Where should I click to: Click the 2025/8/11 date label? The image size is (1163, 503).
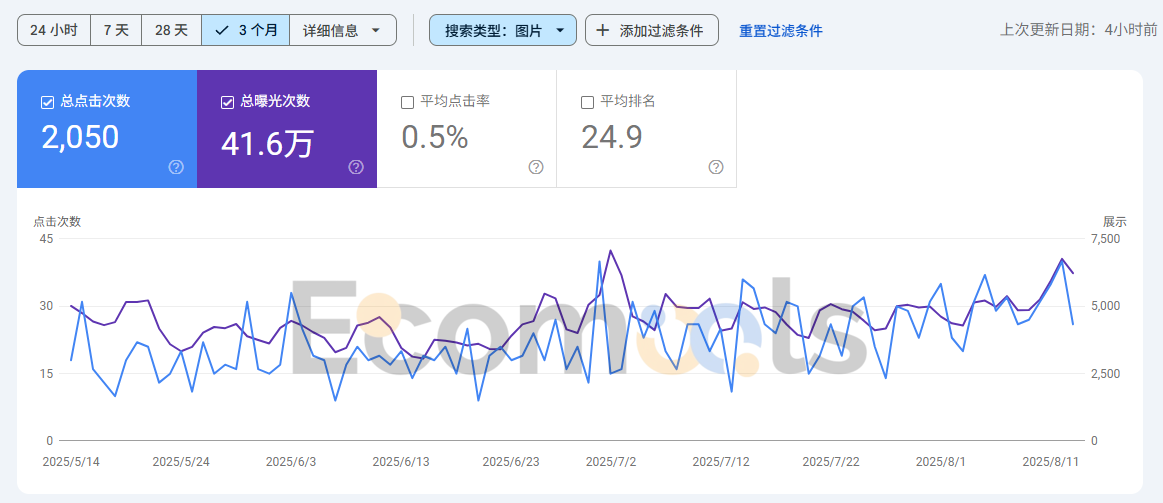[1050, 461]
